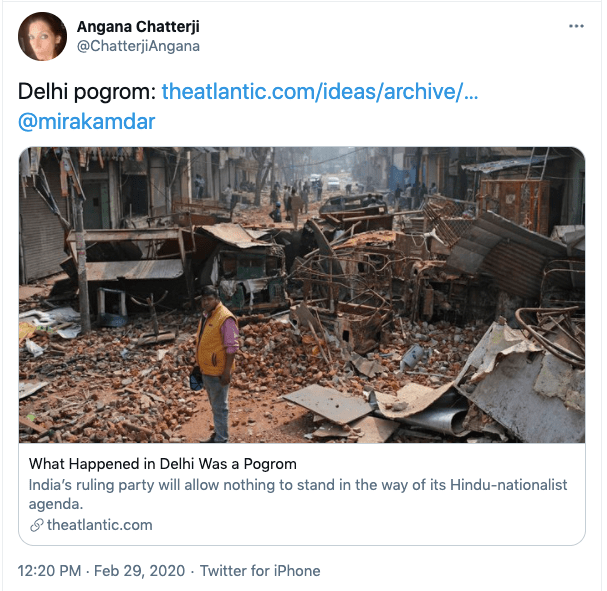
Task: Select theatlantic.com domain text in the card
Action: [x=99, y=525]
